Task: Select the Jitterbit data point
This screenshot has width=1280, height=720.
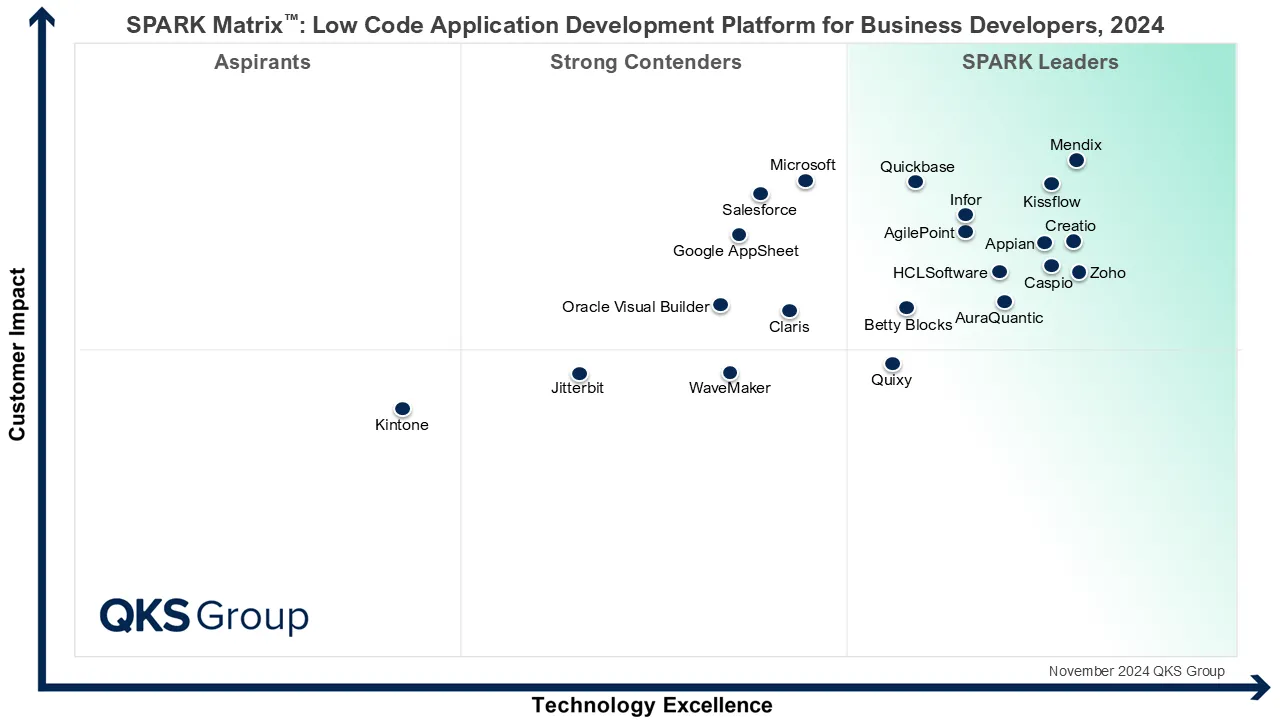Action: click(x=579, y=374)
